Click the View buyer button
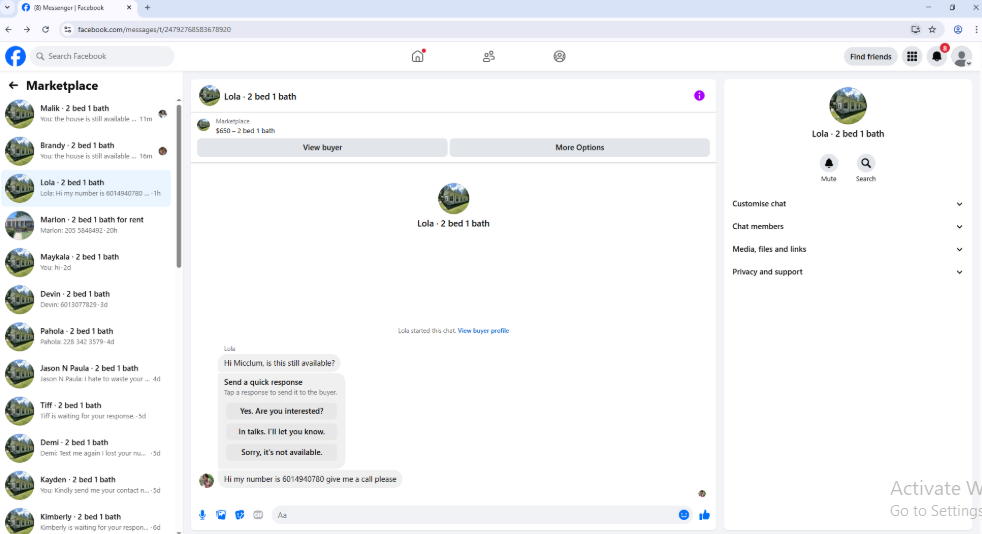Viewport: 982px width, 534px height. 322,148
